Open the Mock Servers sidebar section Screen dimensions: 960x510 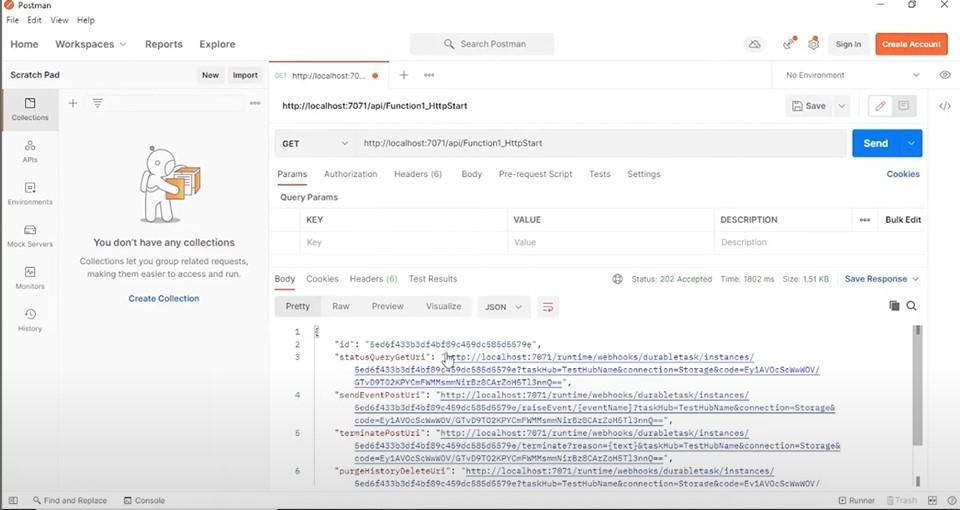pos(30,236)
